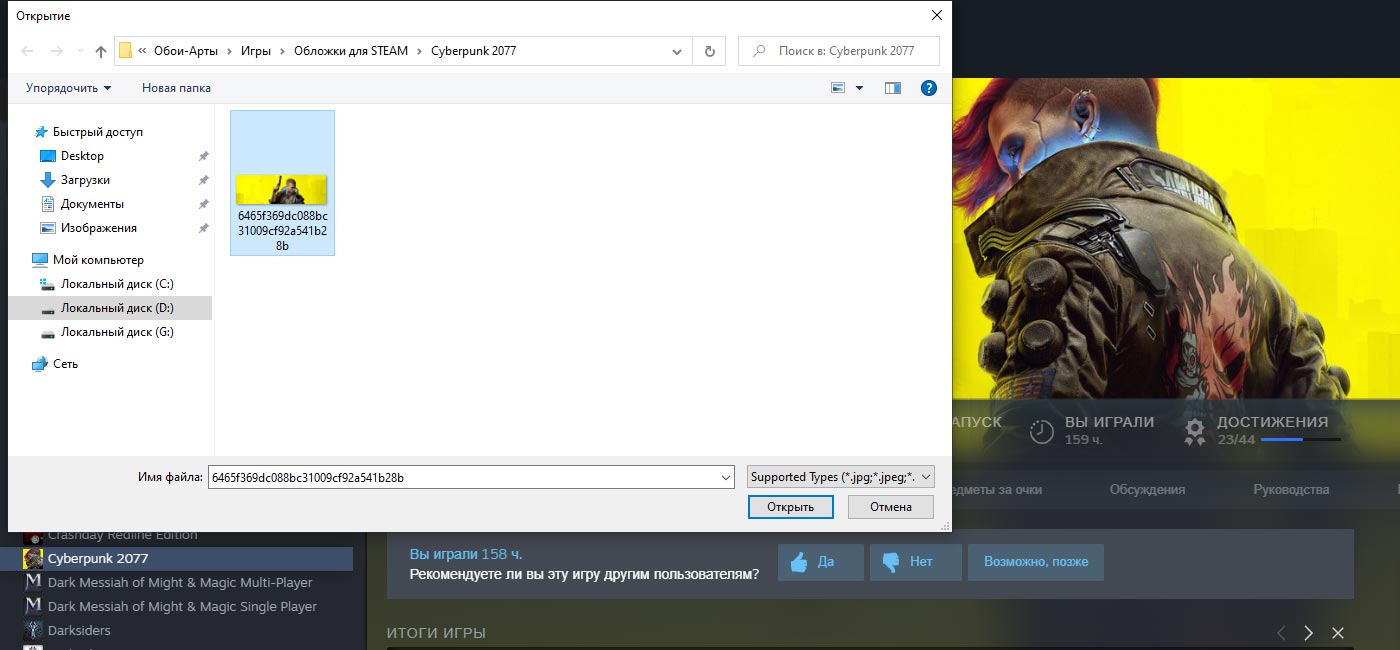Go to previous ИТОГИ ИГРЫ item
1400x650 pixels.
[x=1281, y=633]
